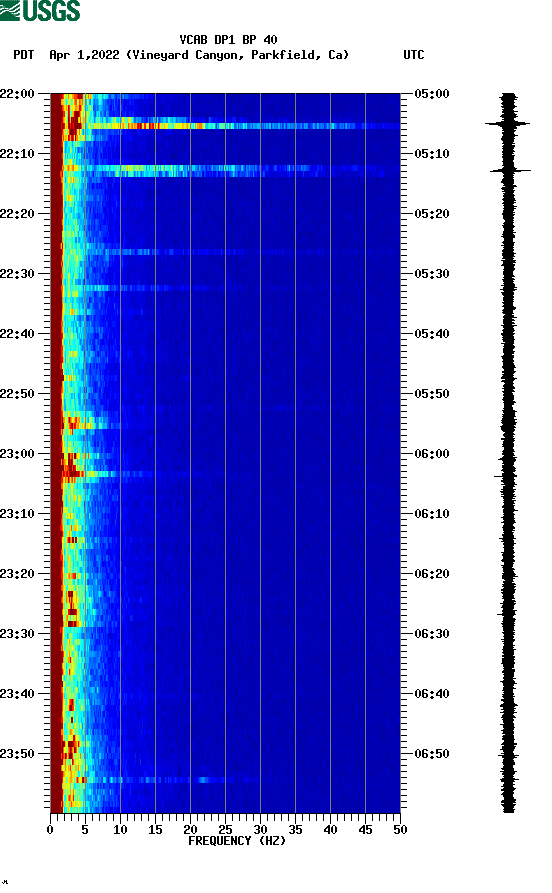Click the 40 Hz frequency tick label
Image resolution: width=552 pixels, height=893 pixels.
tap(330, 830)
